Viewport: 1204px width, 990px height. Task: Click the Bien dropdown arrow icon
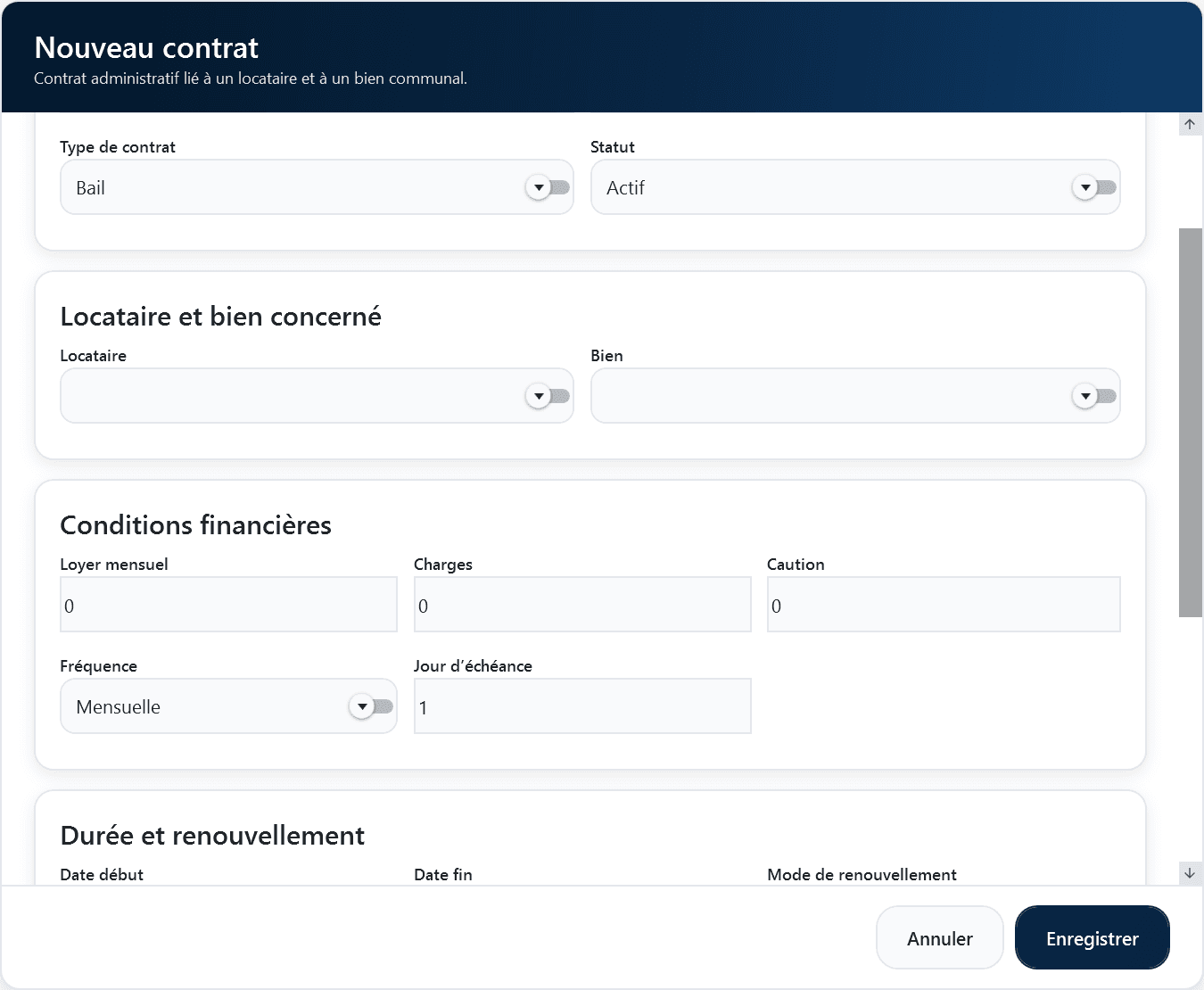(x=1085, y=396)
